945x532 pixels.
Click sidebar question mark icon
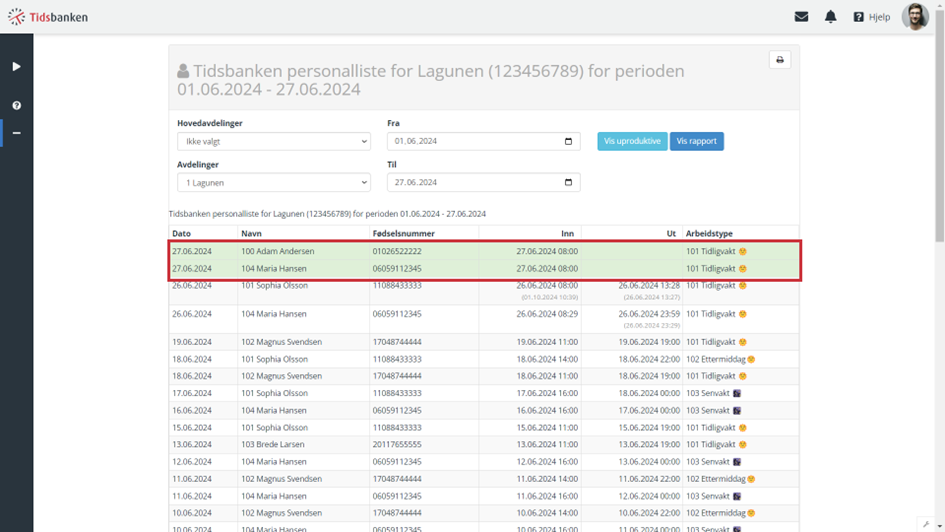point(16,105)
